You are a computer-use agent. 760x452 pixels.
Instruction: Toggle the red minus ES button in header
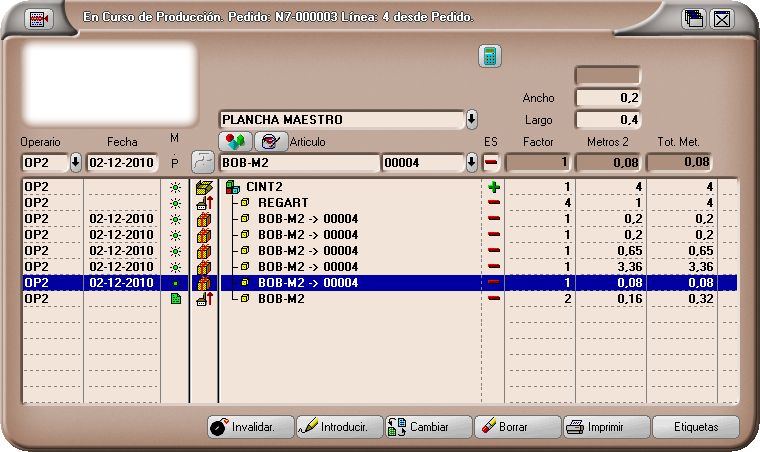(492, 162)
